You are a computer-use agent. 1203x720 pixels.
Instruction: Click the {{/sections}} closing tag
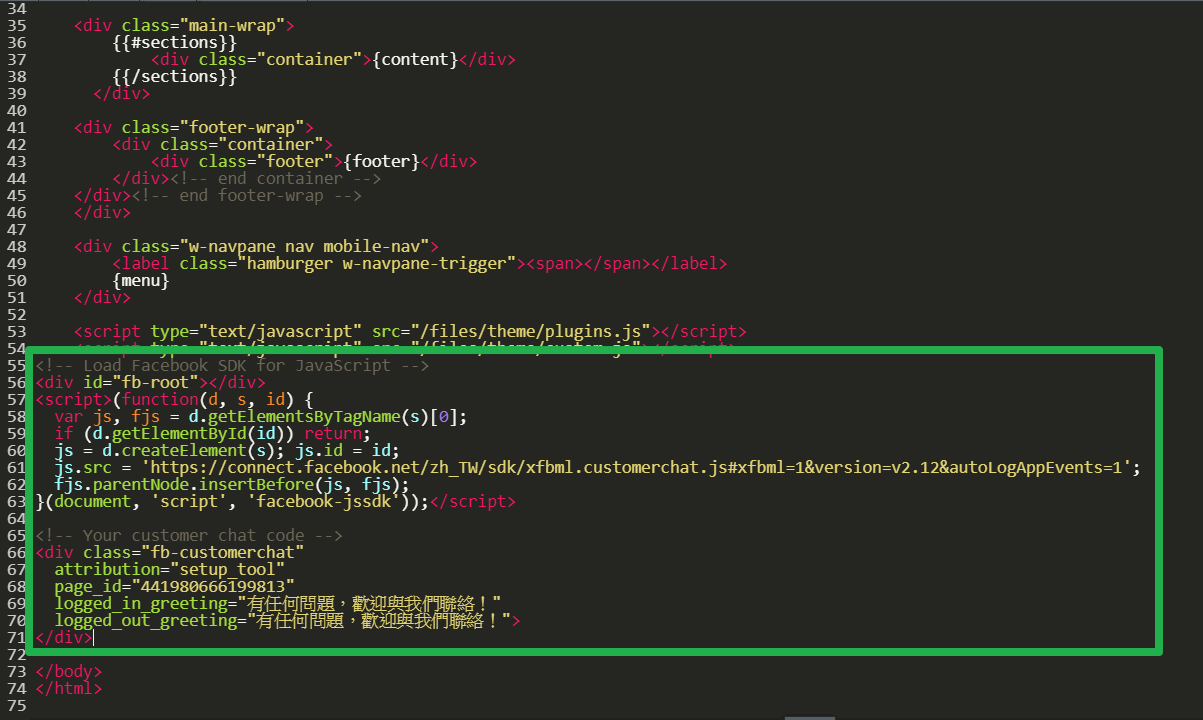pyautogui.click(x=175, y=76)
